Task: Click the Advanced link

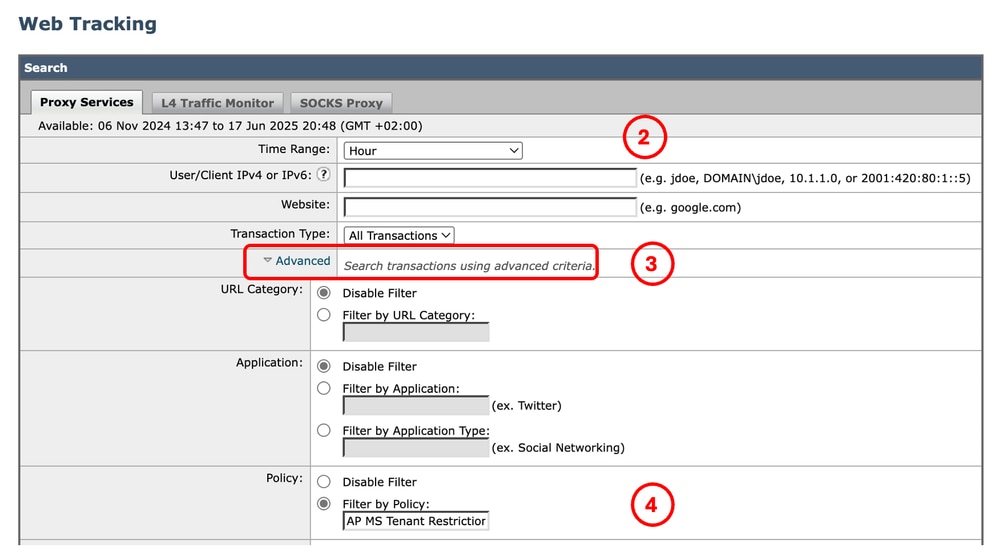Action: 303,260
